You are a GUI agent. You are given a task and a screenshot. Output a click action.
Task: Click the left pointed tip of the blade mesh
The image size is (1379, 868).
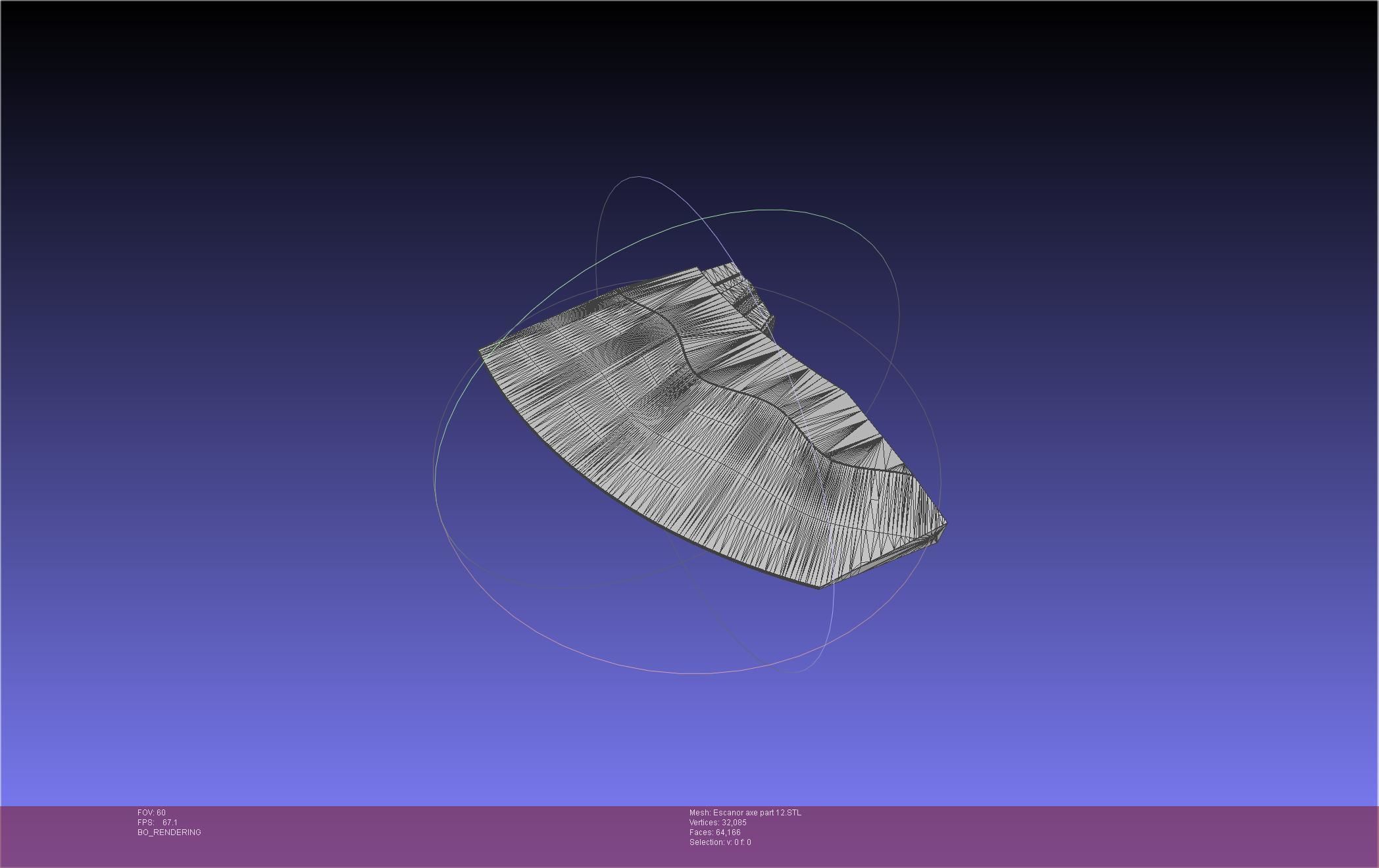481,351
